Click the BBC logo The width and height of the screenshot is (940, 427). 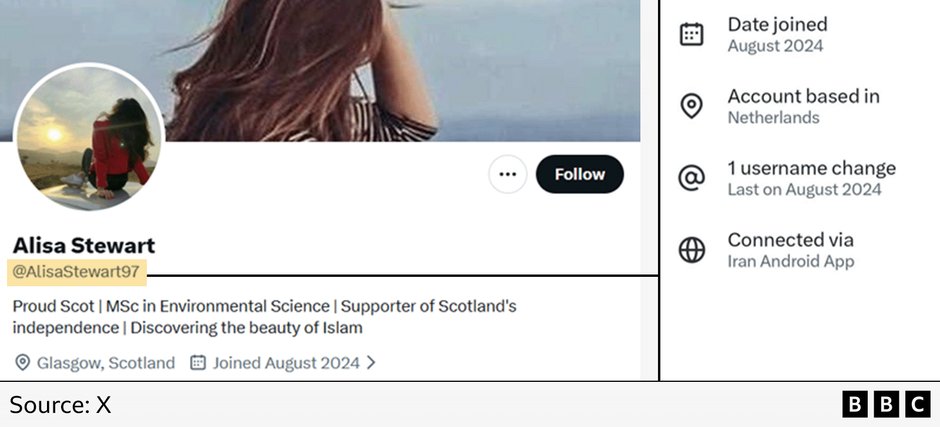coord(886,404)
